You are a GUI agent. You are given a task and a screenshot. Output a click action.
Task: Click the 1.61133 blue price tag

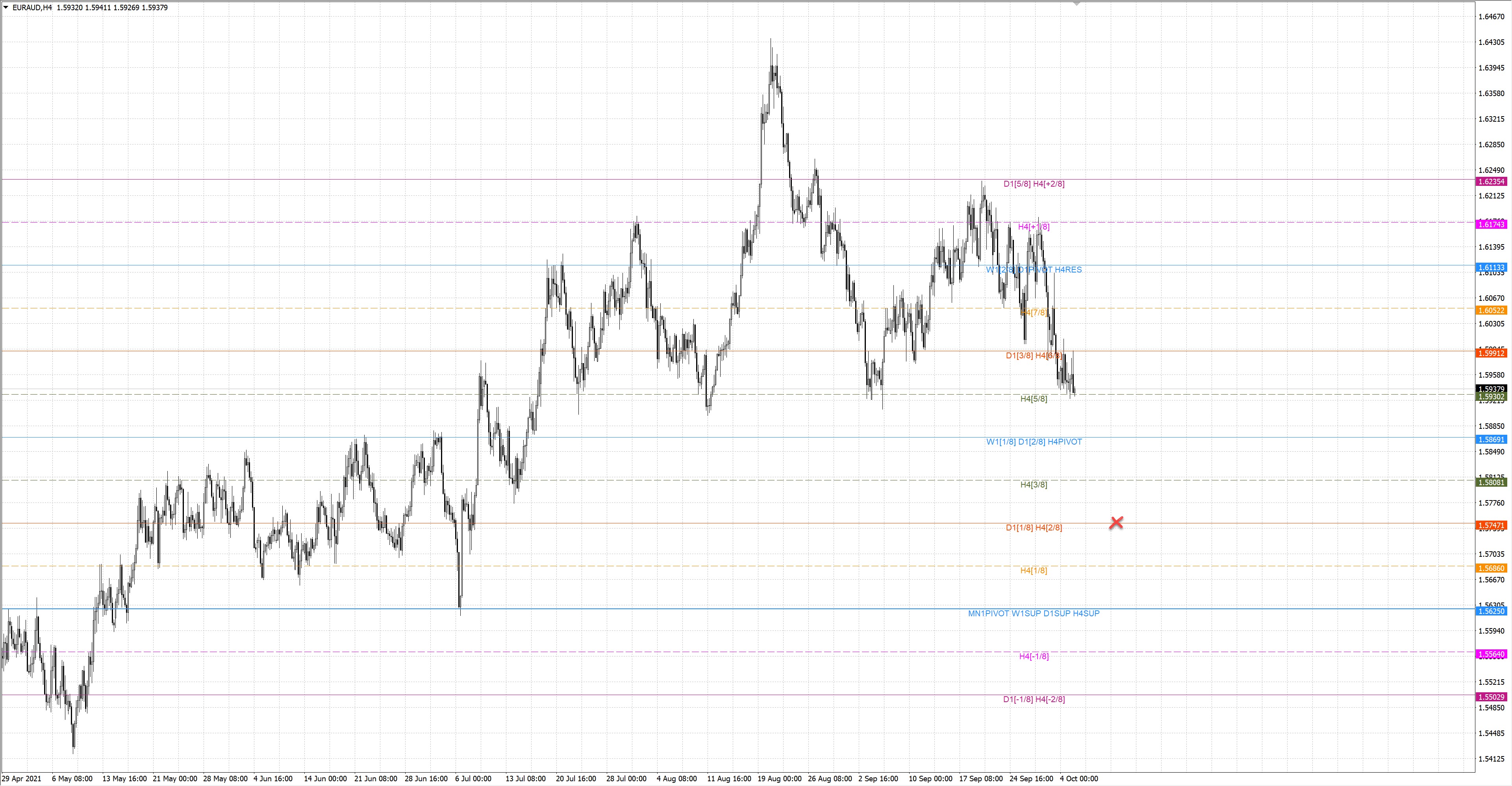[x=1491, y=268]
